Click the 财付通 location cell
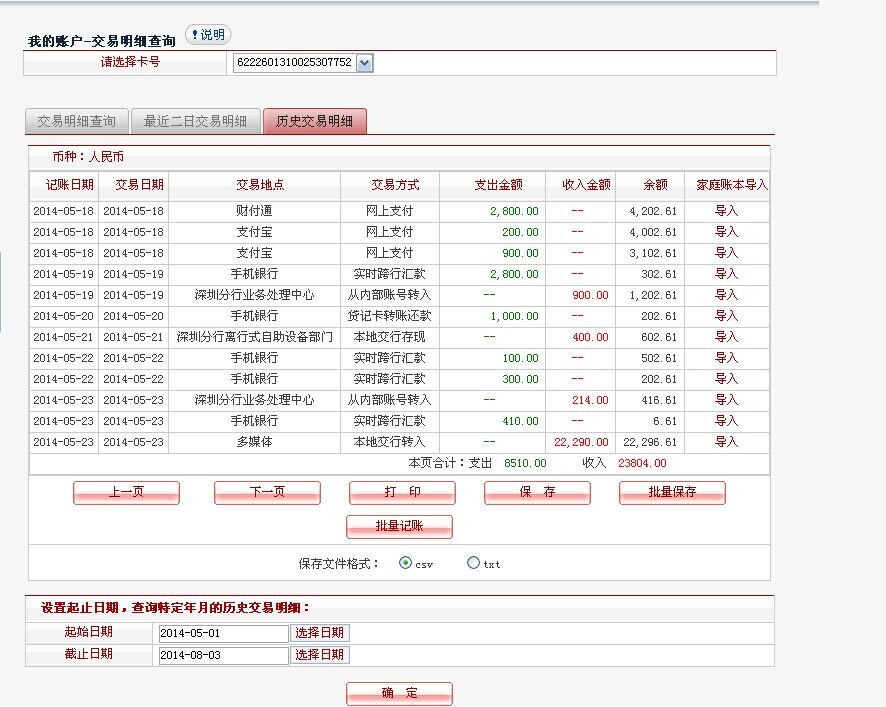The image size is (886, 707). pos(254,211)
